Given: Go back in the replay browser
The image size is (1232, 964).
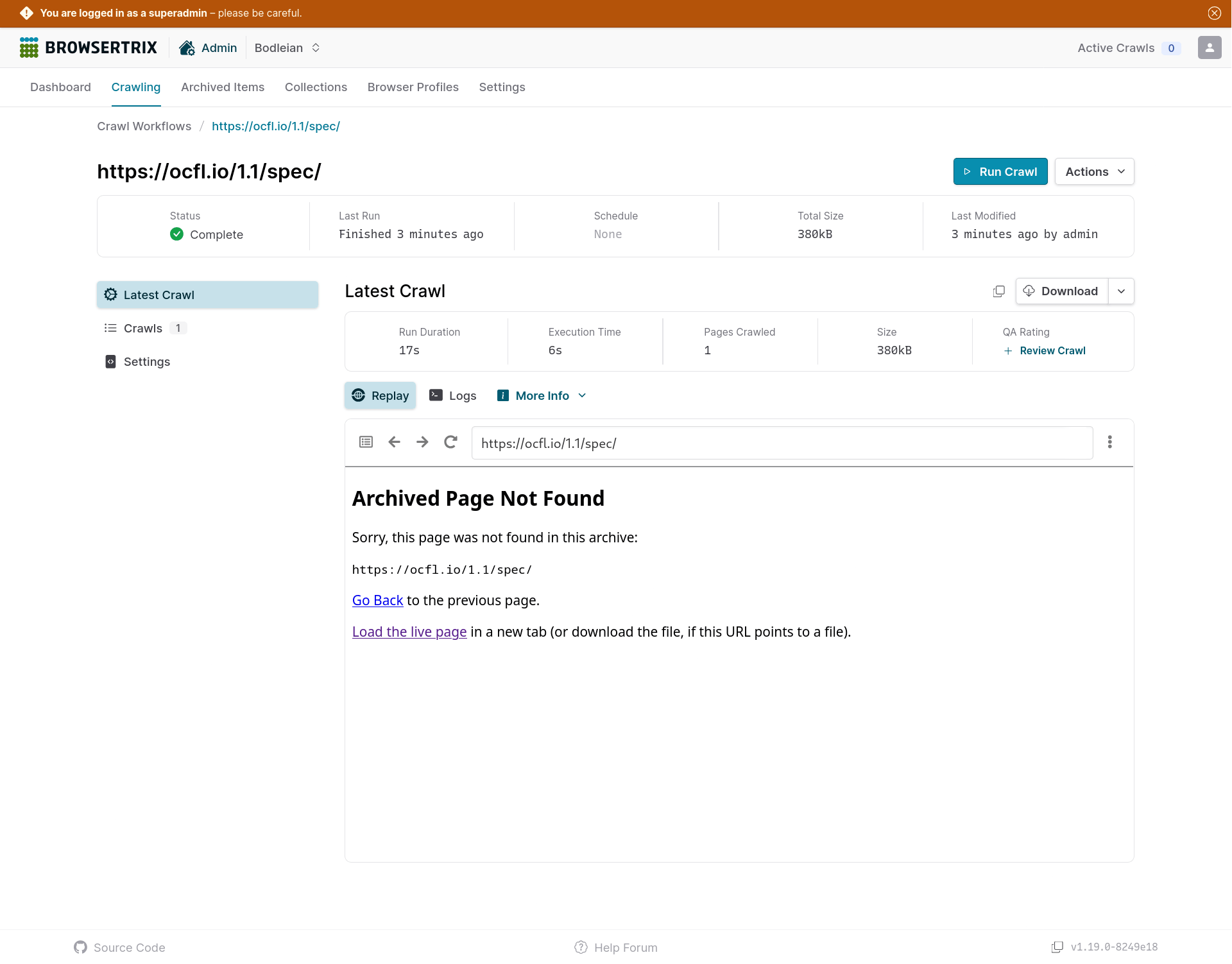Looking at the screenshot, I should click(394, 442).
